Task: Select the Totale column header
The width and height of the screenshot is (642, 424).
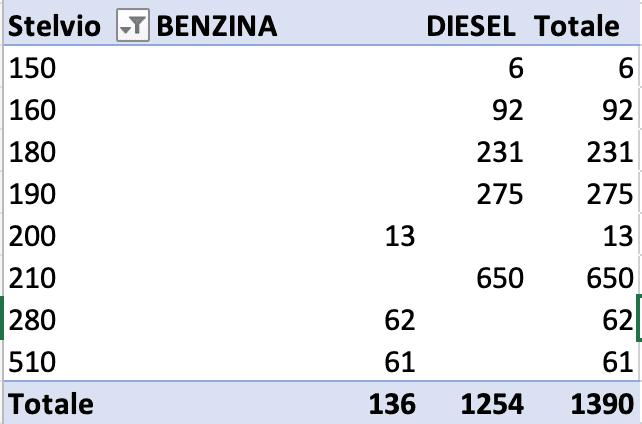Action: pyautogui.click(x=577, y=27)
